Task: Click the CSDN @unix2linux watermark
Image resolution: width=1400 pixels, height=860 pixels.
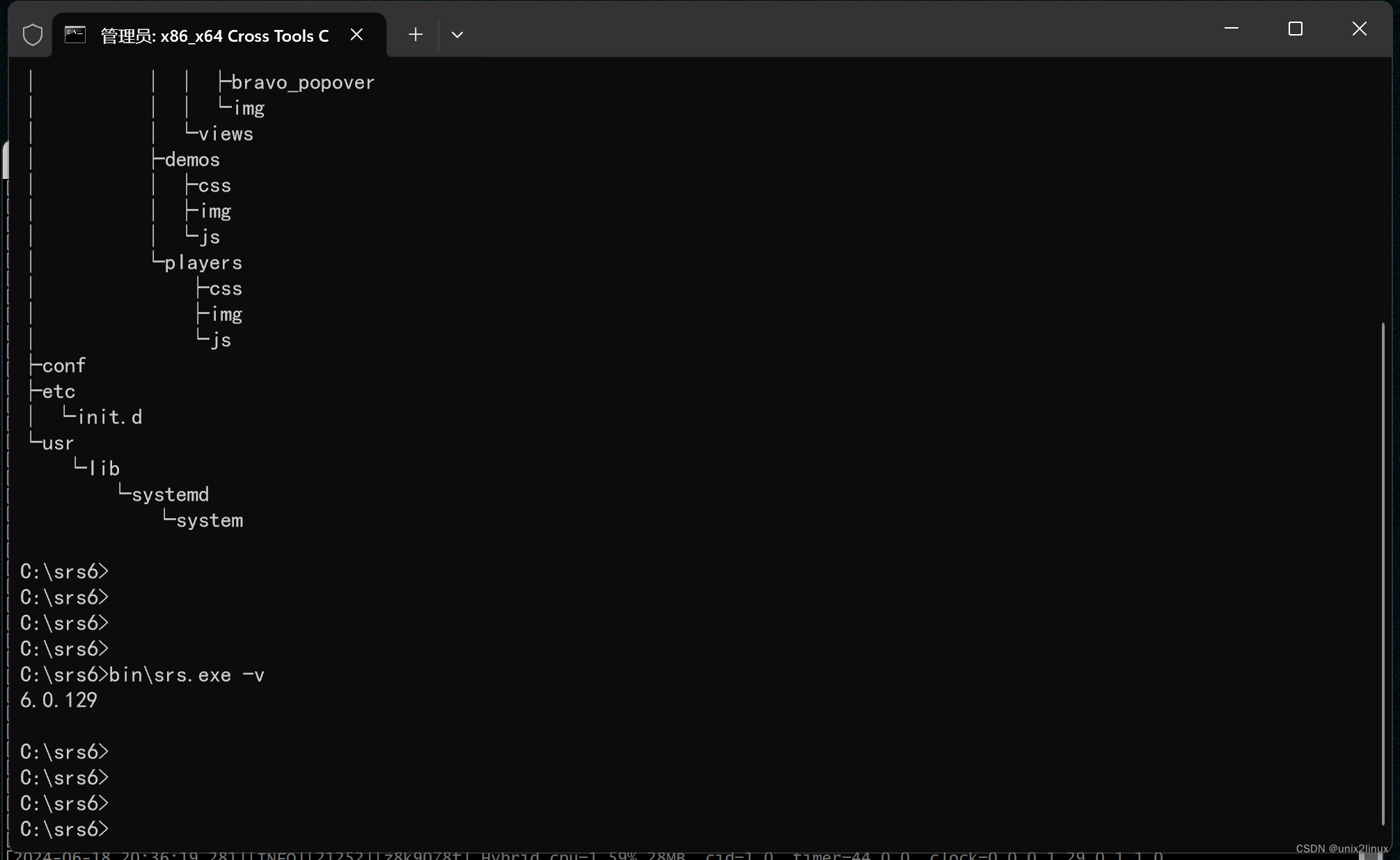Action: pos(1342,848)
